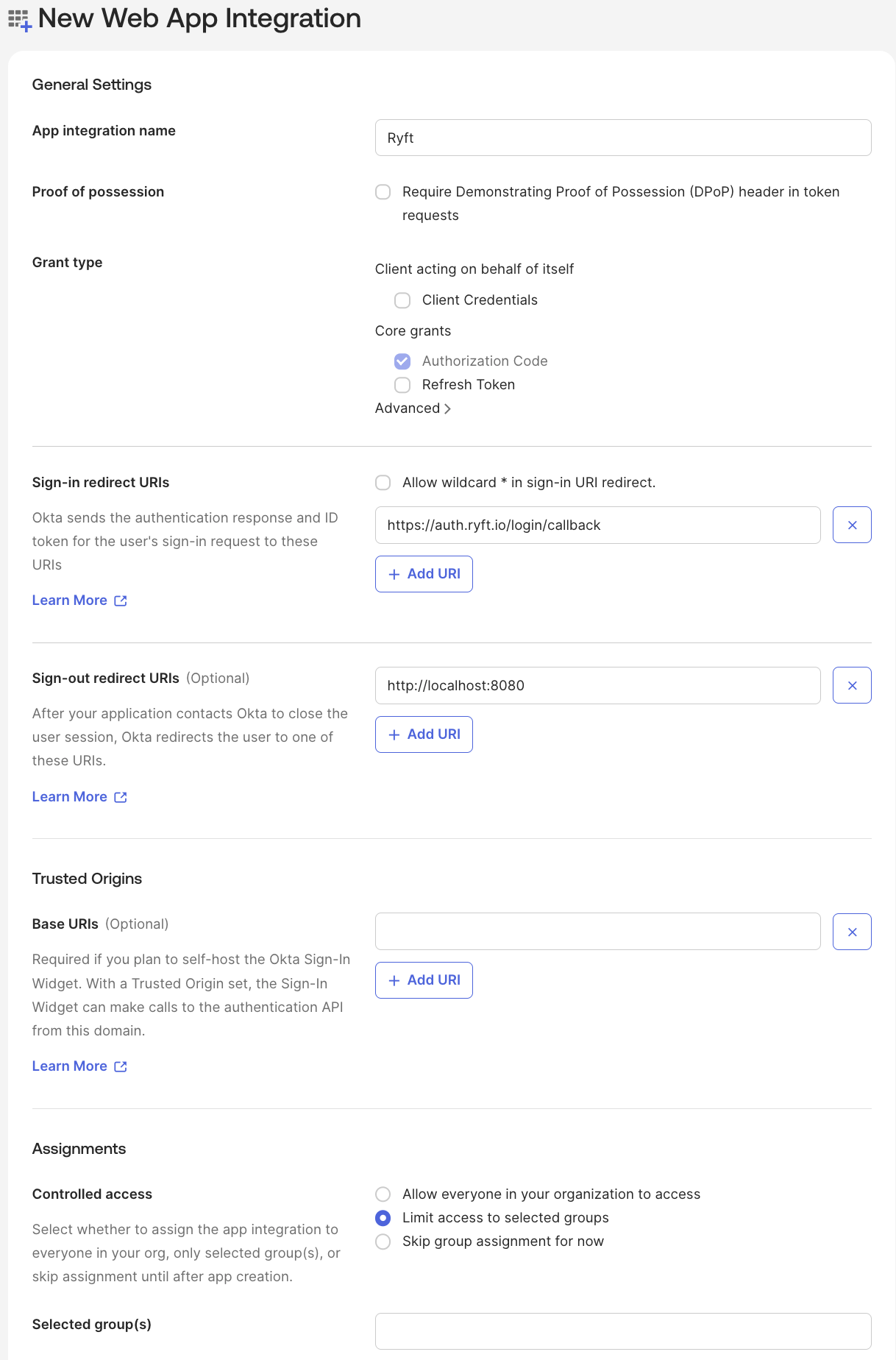Enable the Refresh Token grant

[402, 385]
